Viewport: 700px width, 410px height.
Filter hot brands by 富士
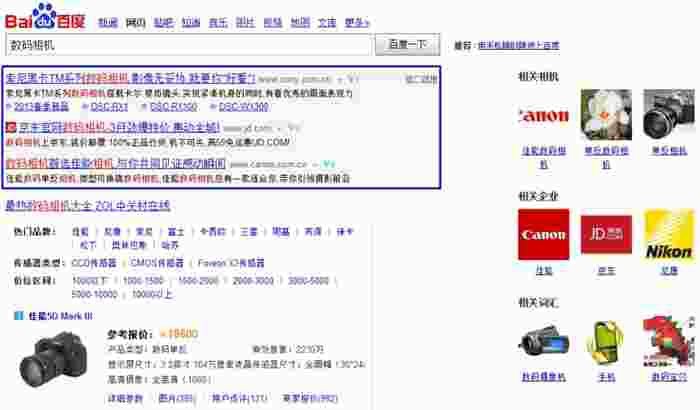pyautogui.click(x=176, y=232)
